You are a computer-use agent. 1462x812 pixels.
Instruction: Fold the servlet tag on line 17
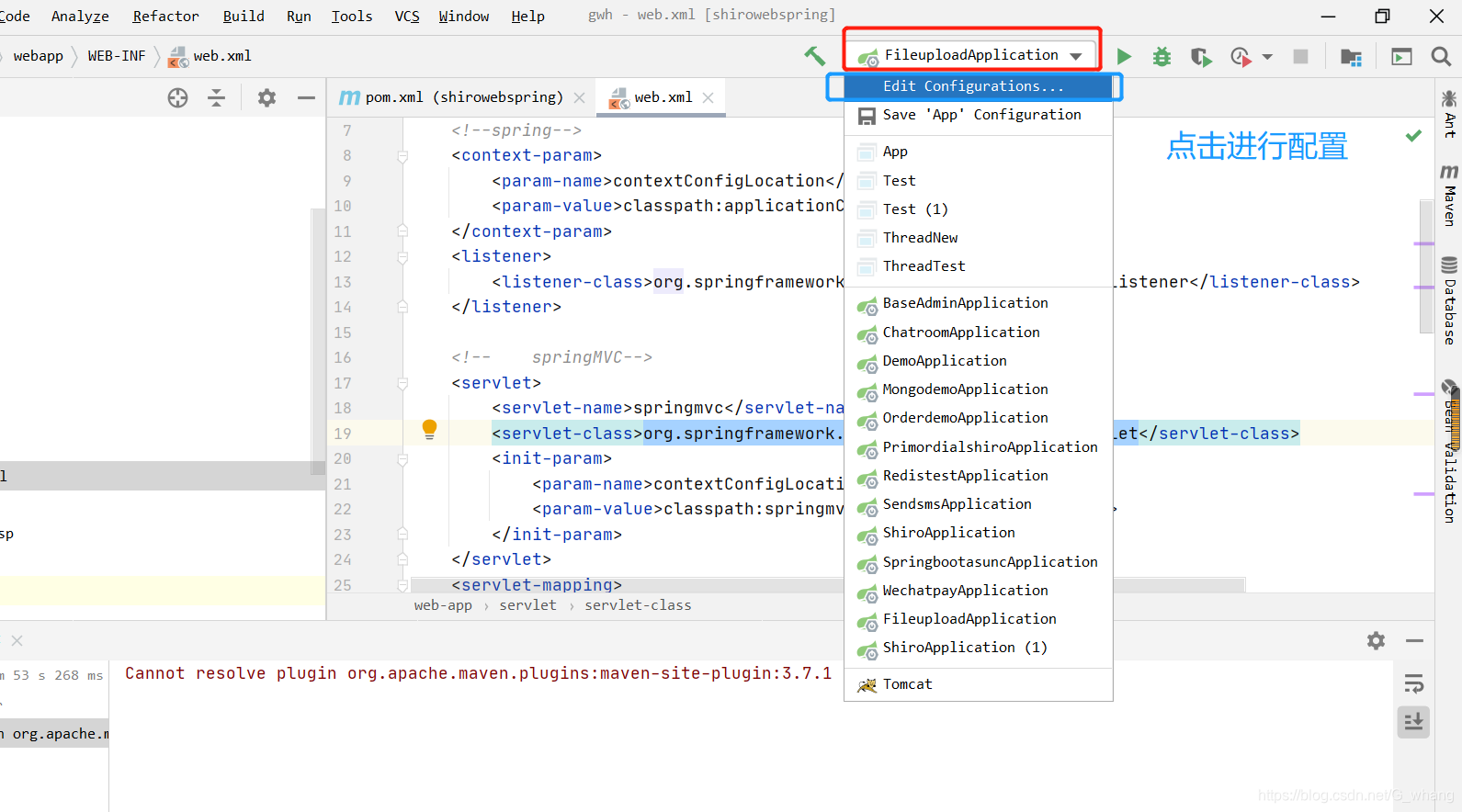[402, 383]
